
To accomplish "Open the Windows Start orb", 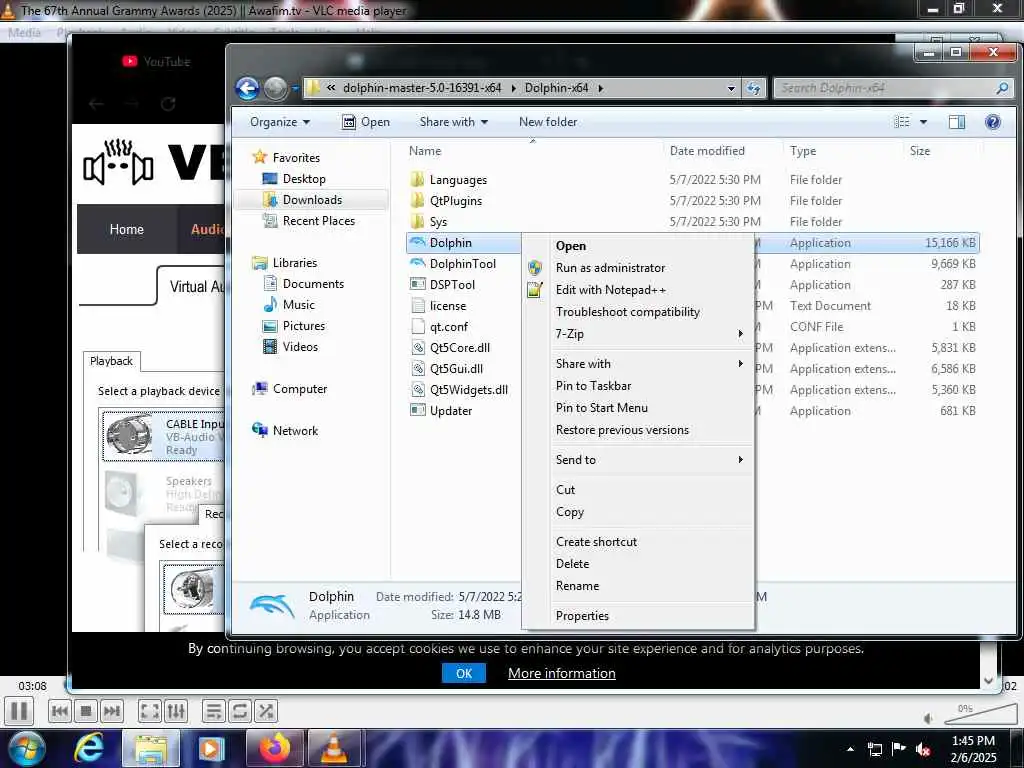I will (26, 748).
